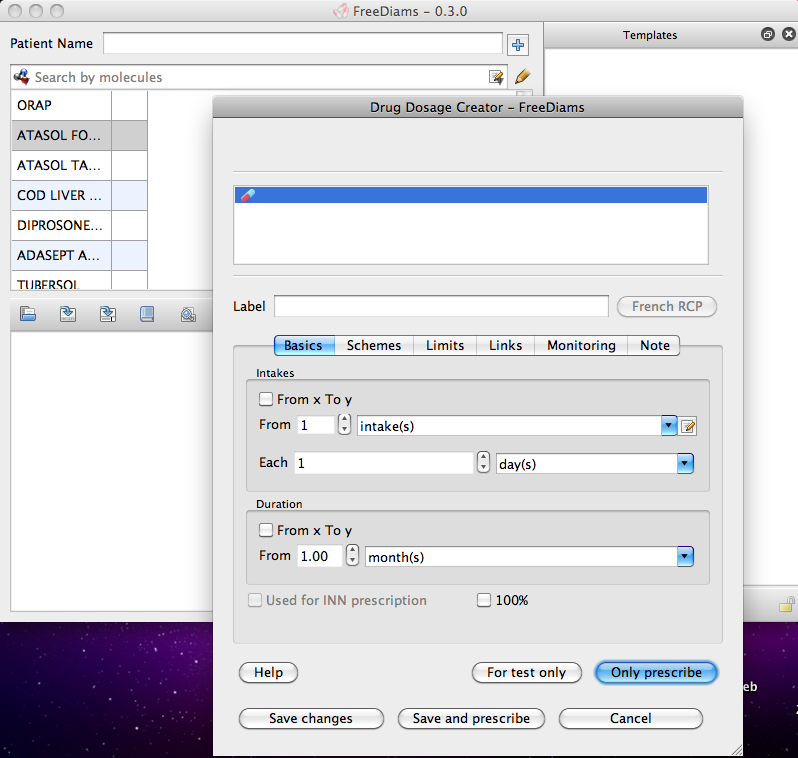Viewport: 798px width, 758px height.
Task: Click the Intakes From value stepper arrows
Action: tap(345, 424)
